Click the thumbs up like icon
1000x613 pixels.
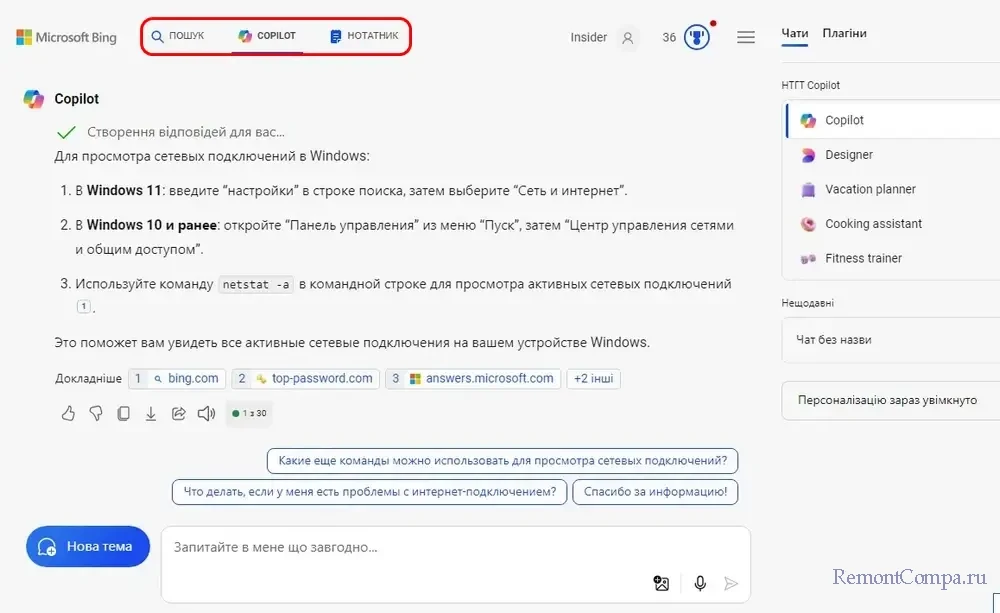click(x=68, y=413)
